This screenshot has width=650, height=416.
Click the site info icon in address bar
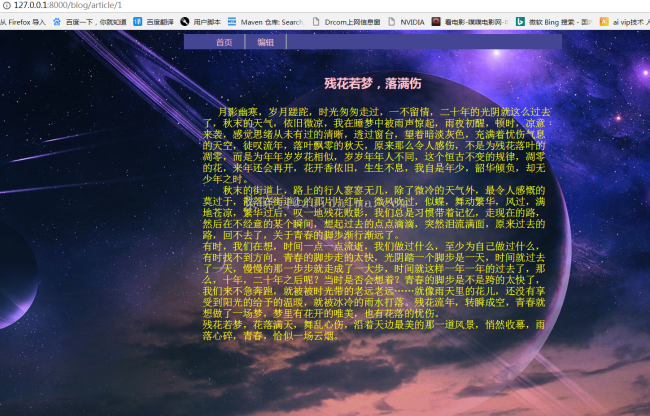click(6, 5)
